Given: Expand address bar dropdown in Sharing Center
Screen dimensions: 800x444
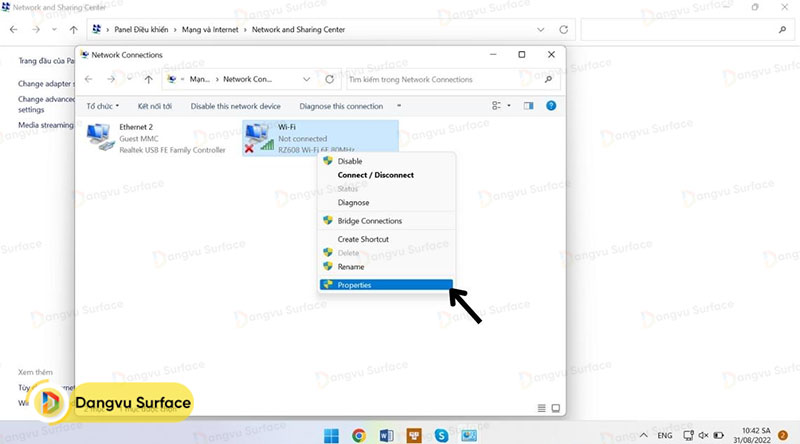Looking at the screenshot, I should click(x=540, y=30).
